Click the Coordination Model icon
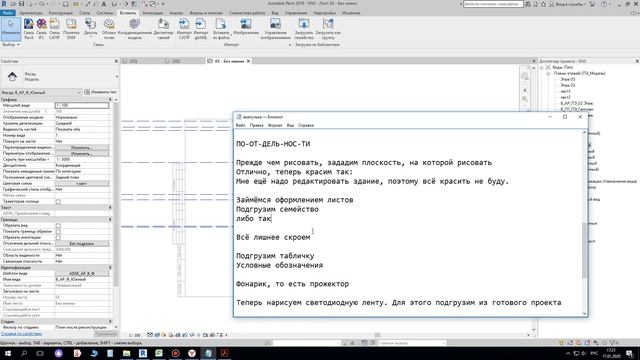Image resolution: width=640 pixels, height=360 pixels. click(135, 29)
